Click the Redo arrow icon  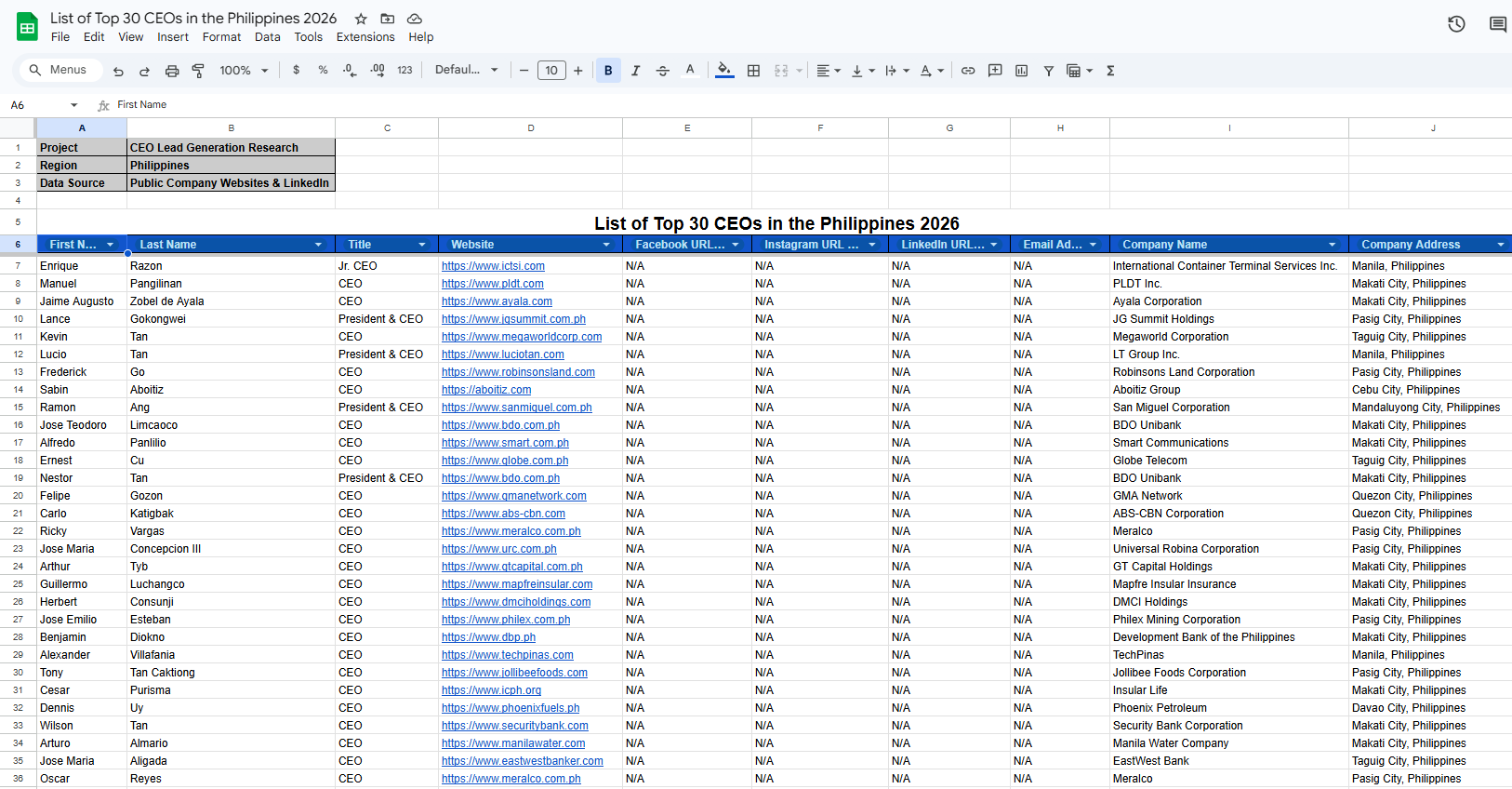(x=144, y=71)
